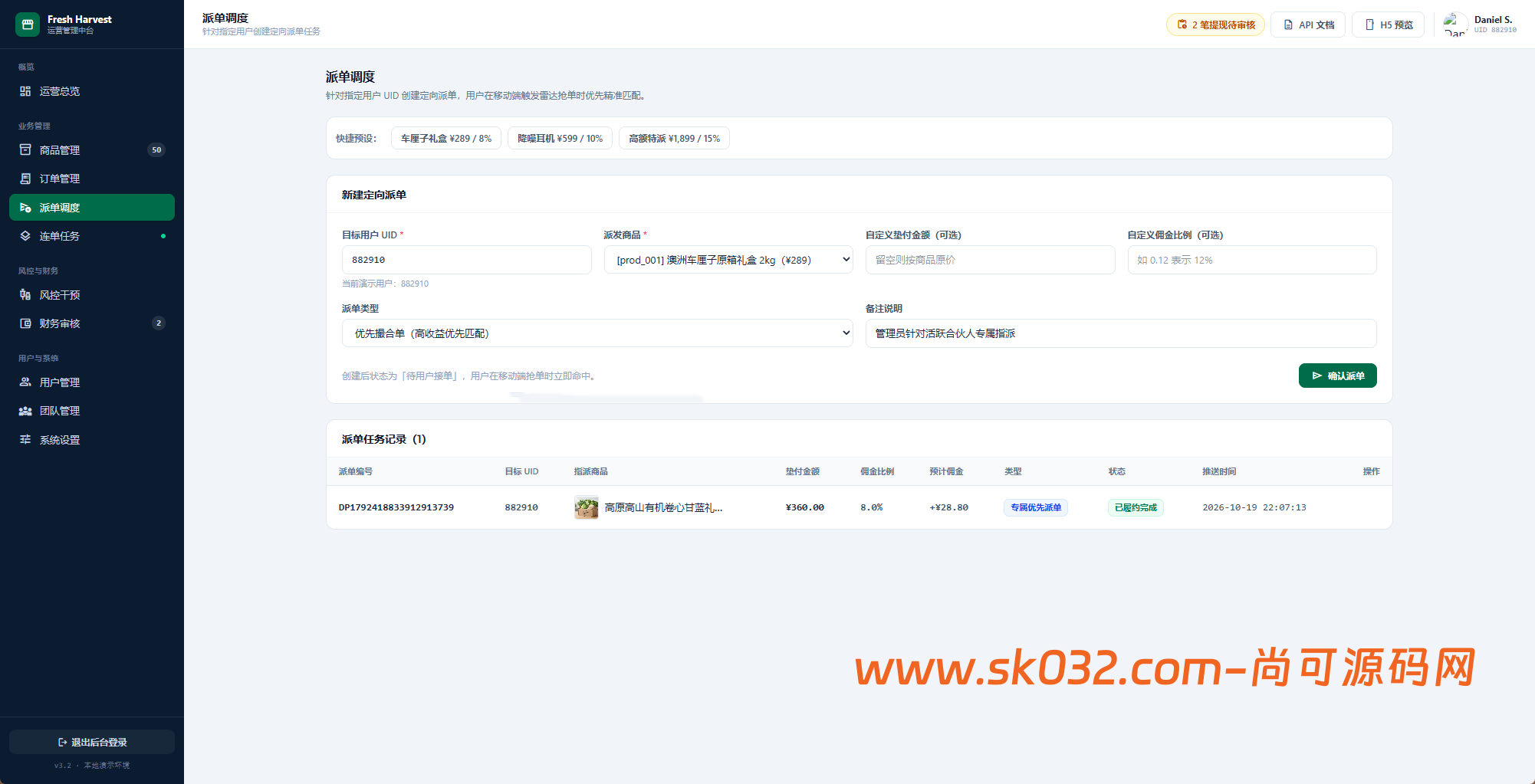This screenshot has width=1535, height=784.
Task: Apply preset 降噪耳机 ¥599 / 10%
Action: click(560, 139)
